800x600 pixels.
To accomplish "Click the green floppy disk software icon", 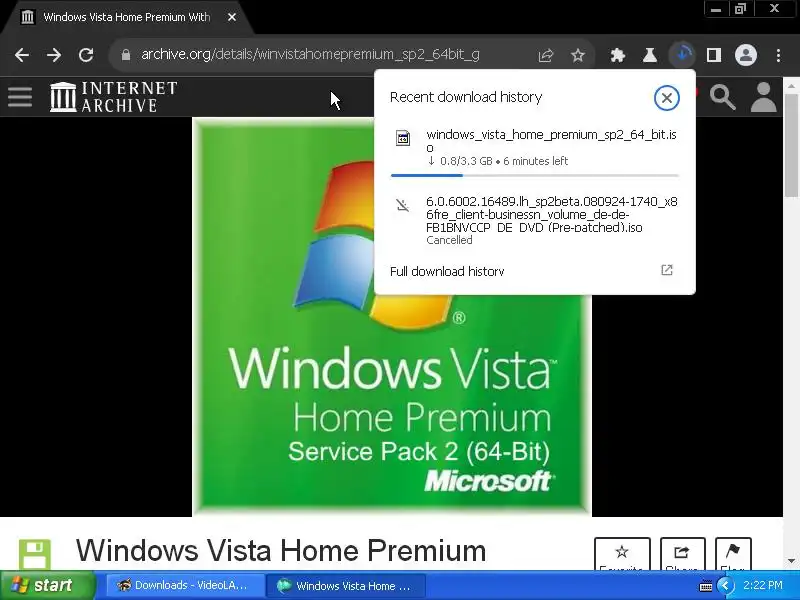I will pyautogui.click(x=35, y=554).
